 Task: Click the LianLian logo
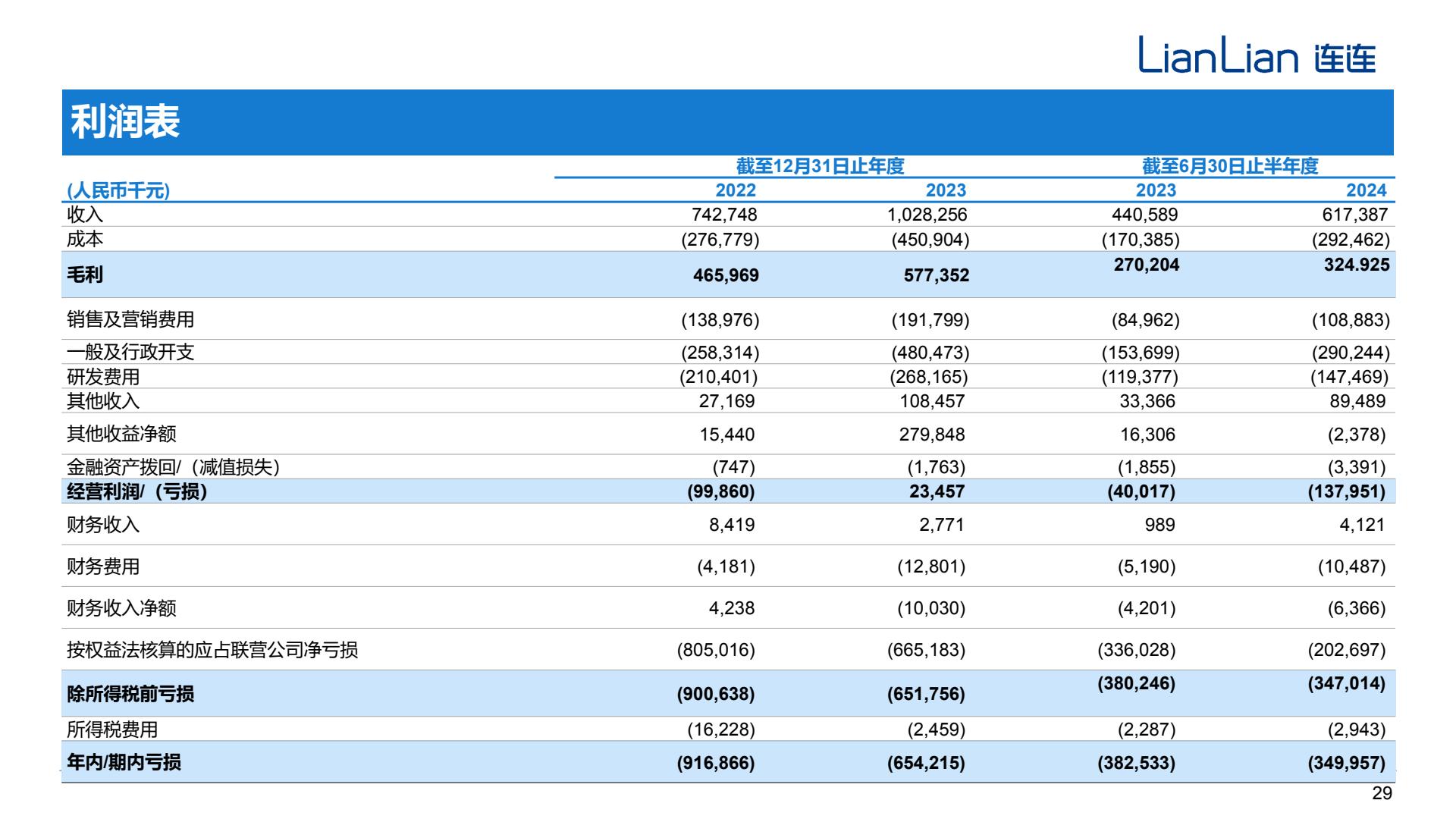[1257, 56]
